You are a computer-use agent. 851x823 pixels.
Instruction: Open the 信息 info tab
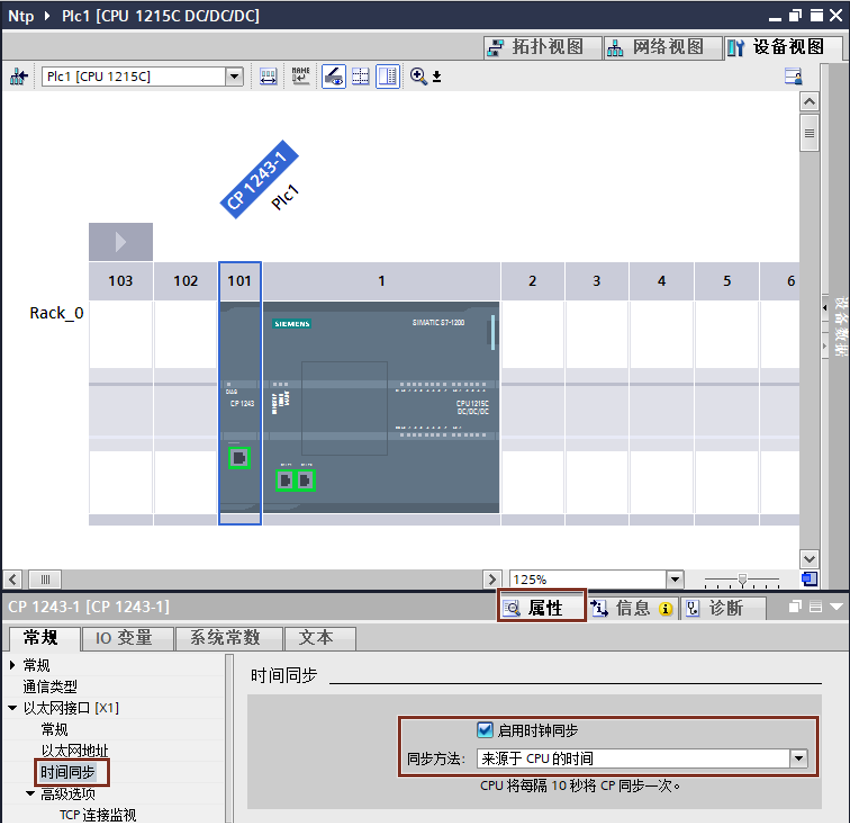tap(633, 608)
